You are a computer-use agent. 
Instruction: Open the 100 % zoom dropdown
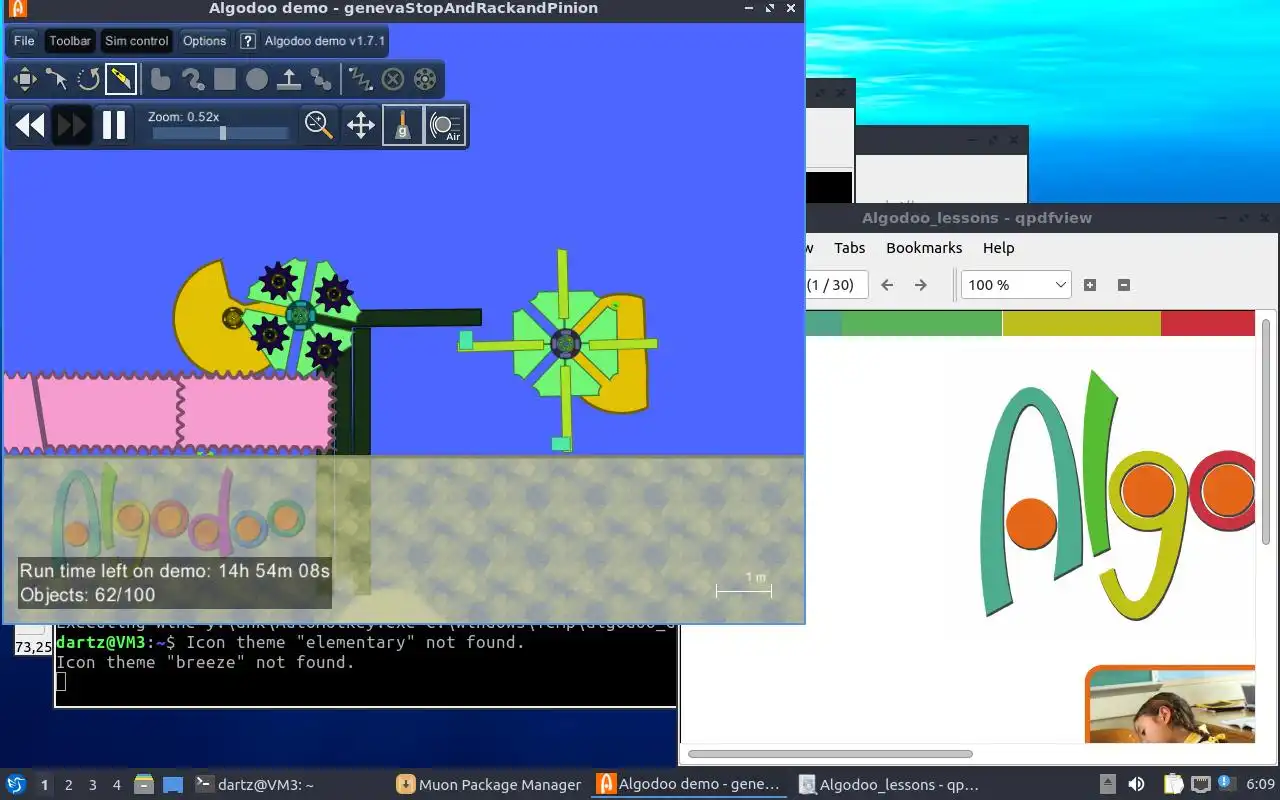(1016, 285)
